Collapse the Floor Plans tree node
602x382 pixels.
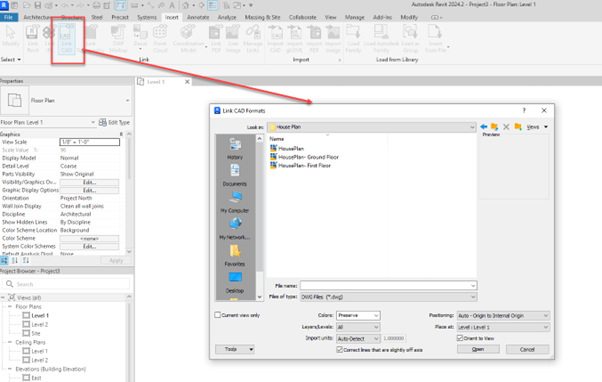pyautogui.click(x=10, y=306)
